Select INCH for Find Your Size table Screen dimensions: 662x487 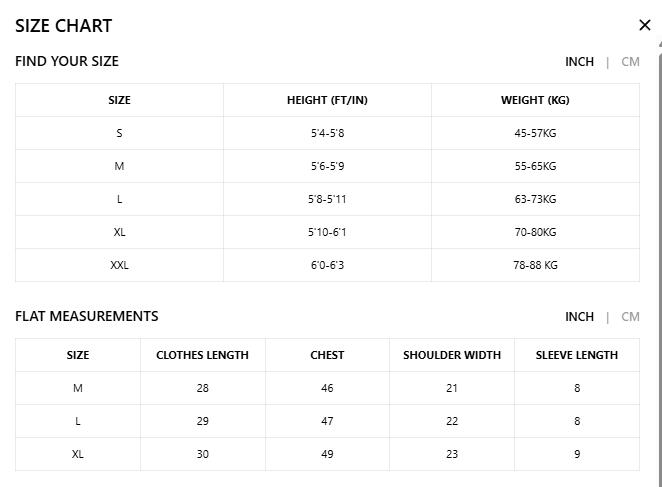pyautogui.click(x=579, y=62)
